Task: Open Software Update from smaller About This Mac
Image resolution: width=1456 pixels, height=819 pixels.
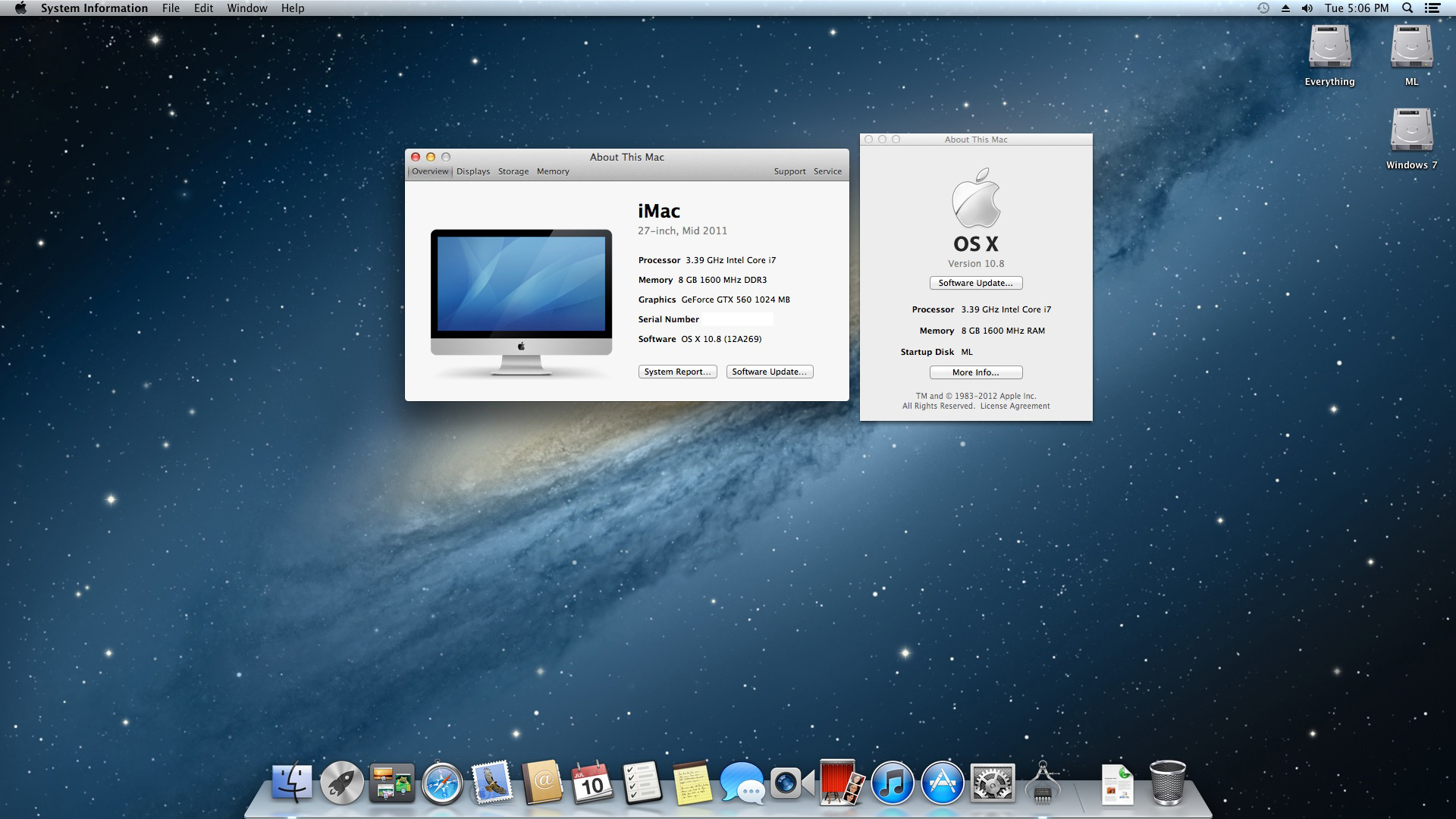Action: [x=976, y=283]
